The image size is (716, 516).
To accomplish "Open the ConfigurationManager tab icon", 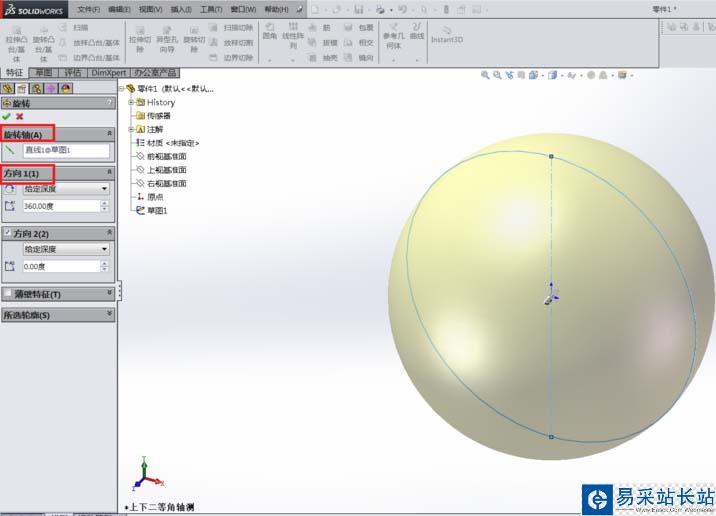I will coord(37,88).
